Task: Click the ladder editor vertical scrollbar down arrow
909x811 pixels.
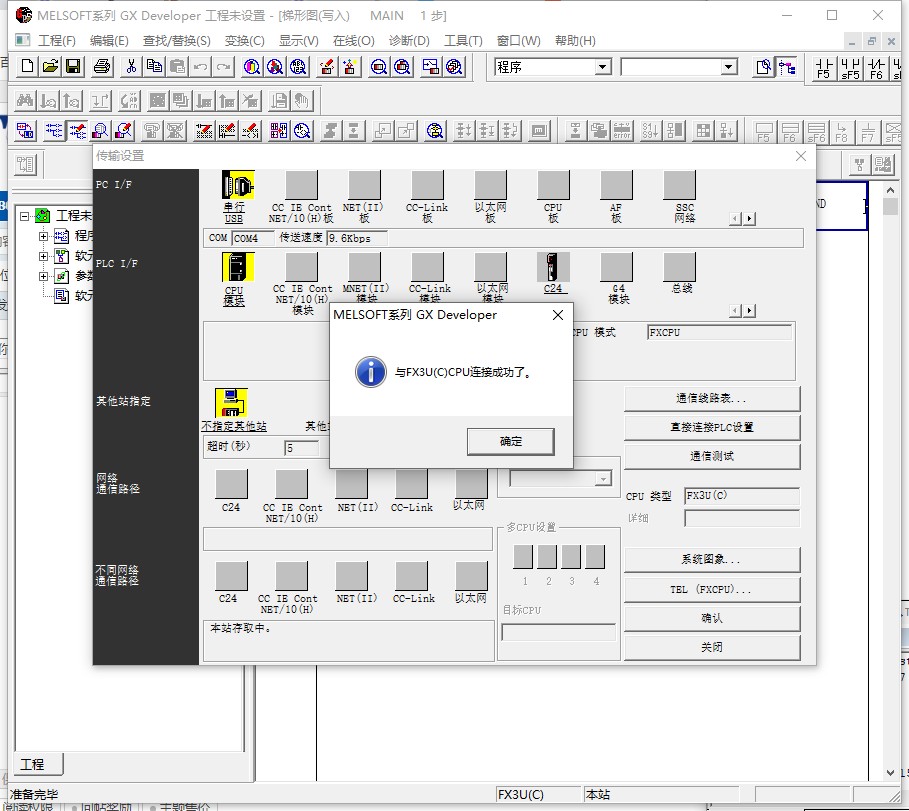Action: click(890, 772)
